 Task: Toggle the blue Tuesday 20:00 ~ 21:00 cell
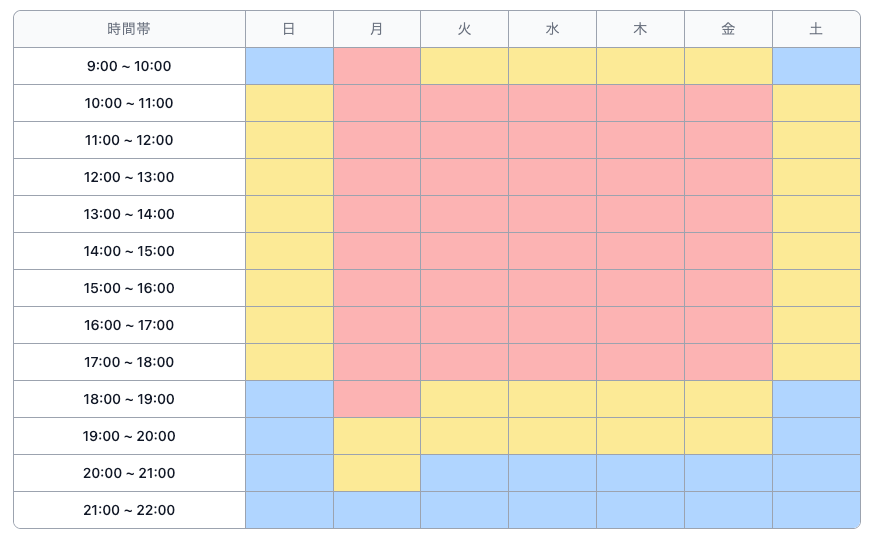point(464,473)
